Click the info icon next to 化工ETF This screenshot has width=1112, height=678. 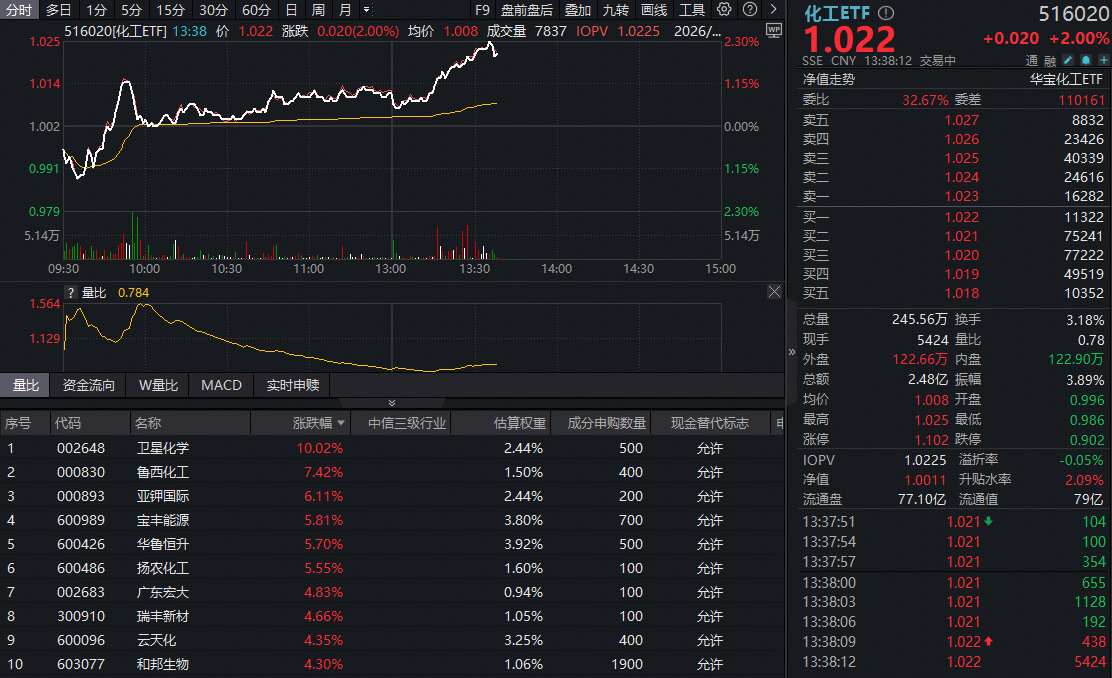(886, 12)
